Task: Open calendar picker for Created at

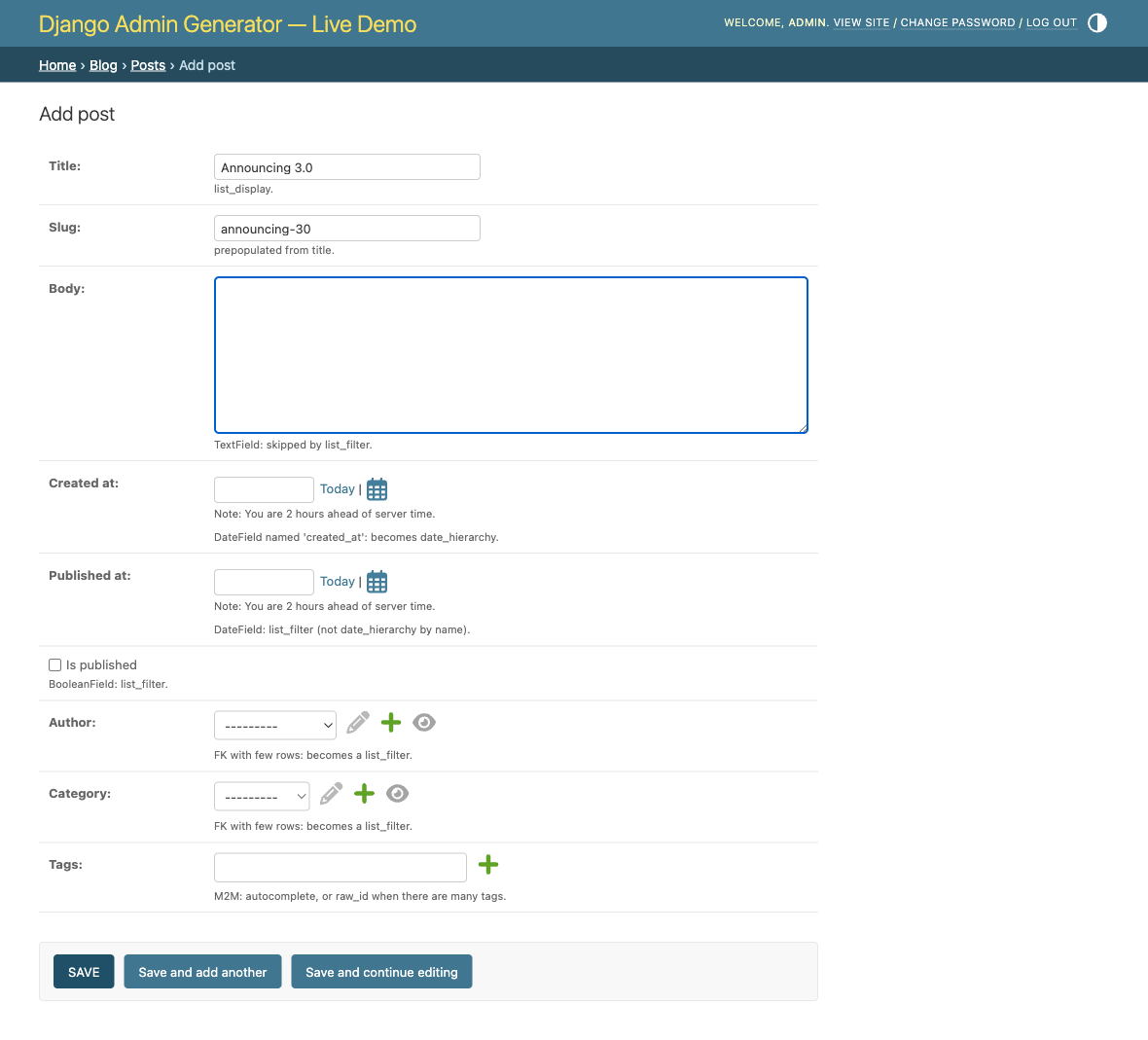Action: pyautogui.click(x=377, y=489)
